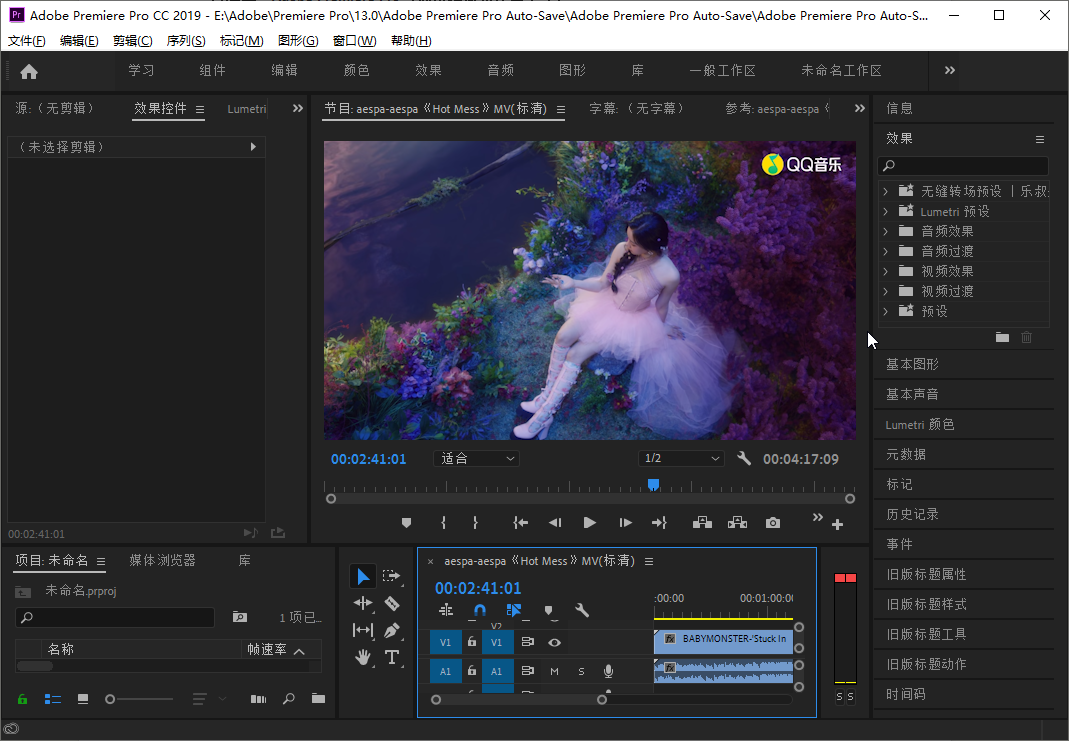Click new bin icon in Project panel
This screenshot has width=1069, height=741.
[x=318, y=698]
